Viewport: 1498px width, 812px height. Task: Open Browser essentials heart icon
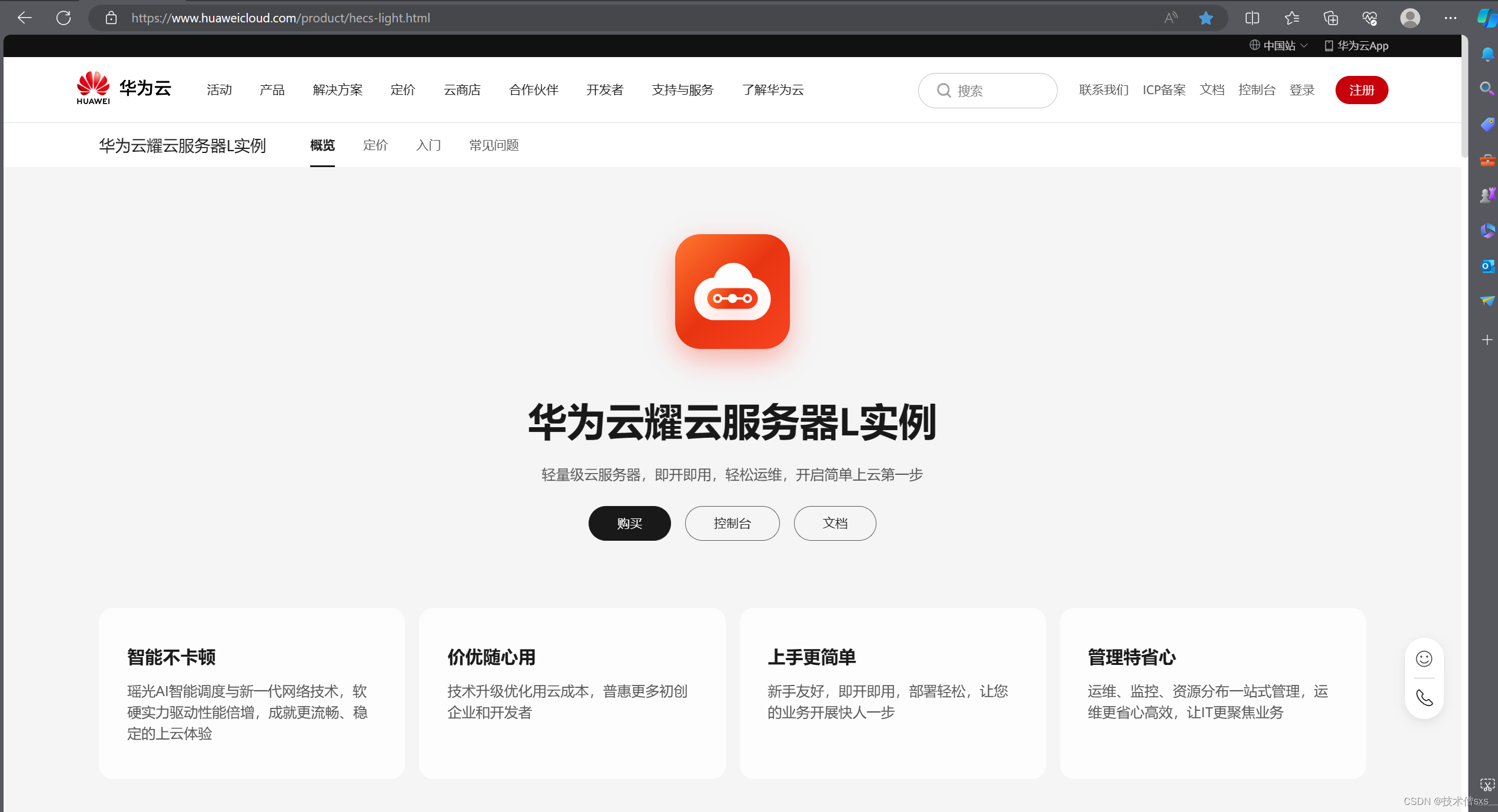click(x=1370, y=18)
